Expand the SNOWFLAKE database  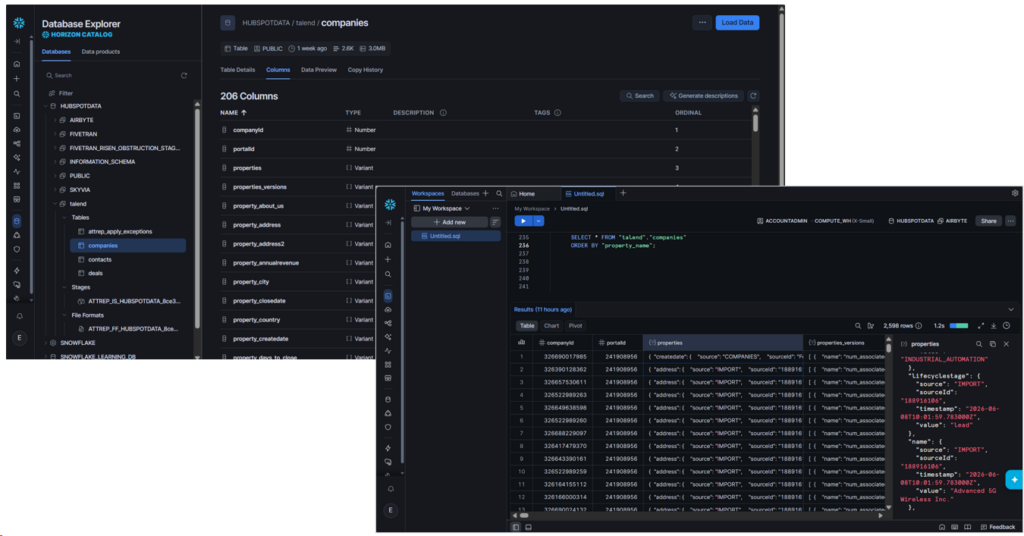46,343
